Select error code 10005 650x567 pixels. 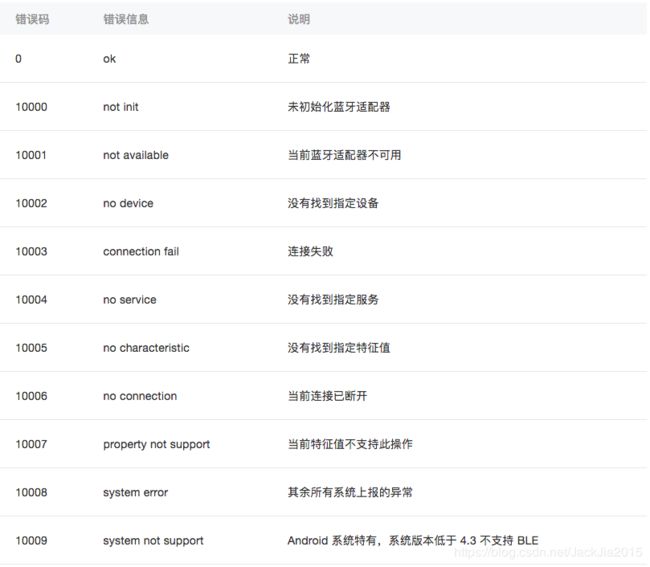32,347
